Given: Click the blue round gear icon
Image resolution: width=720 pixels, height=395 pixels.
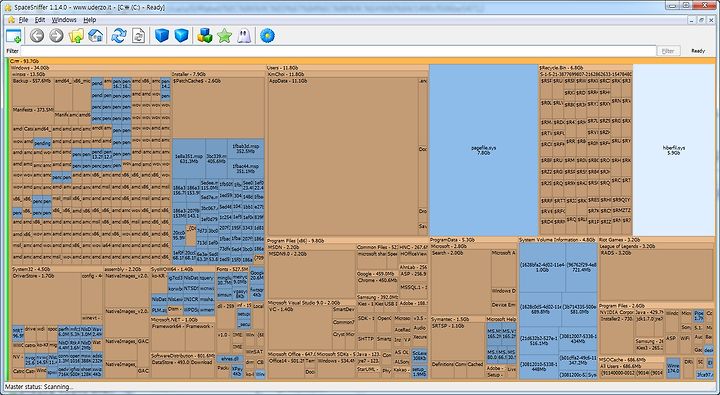Looking at the screenshot, I should [267, 35].
